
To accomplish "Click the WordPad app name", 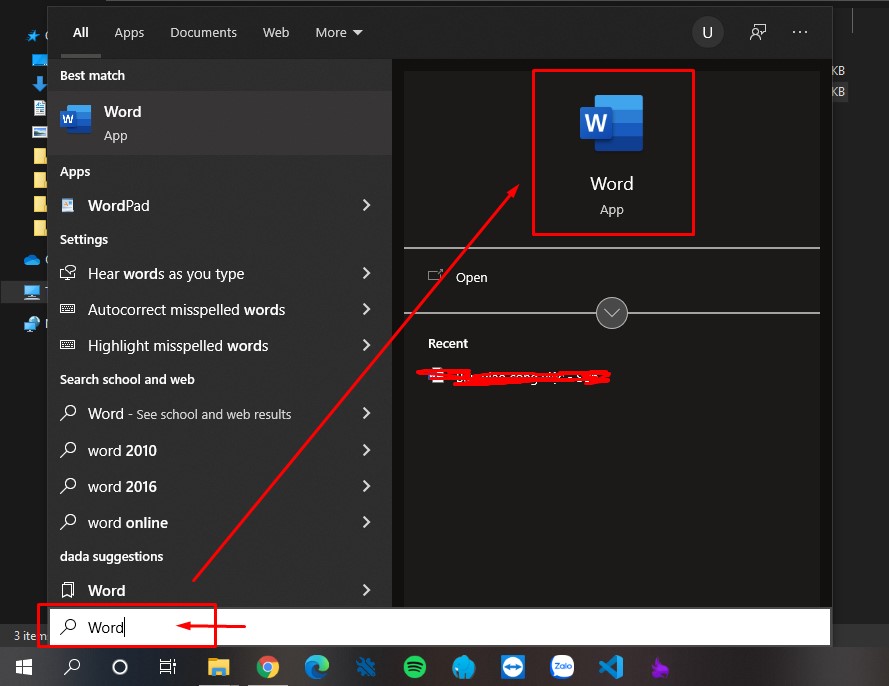I will 118,205.
